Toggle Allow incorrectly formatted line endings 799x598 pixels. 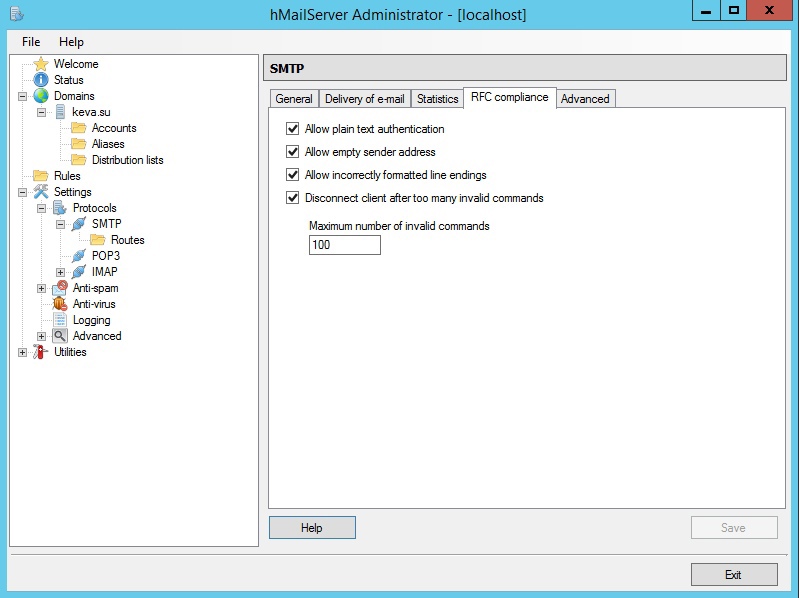tap(292, 175)
